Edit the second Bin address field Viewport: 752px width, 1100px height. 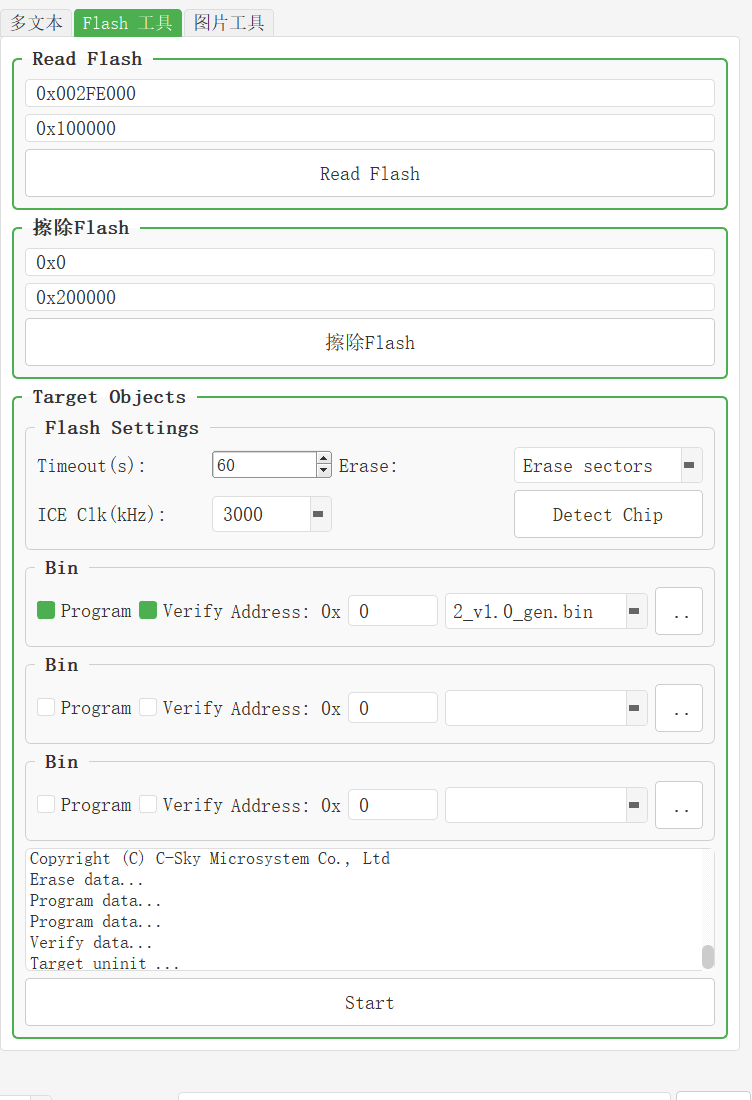point(393,708)
